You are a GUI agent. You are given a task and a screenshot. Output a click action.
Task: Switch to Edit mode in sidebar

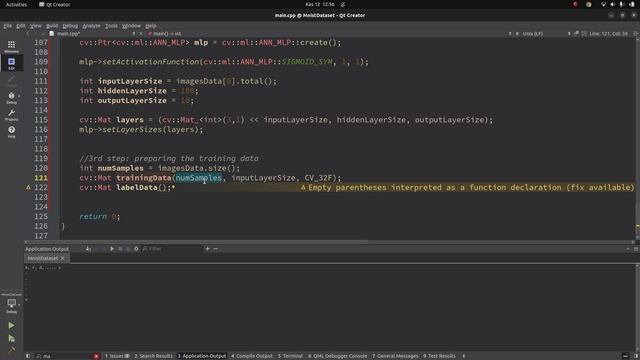(x=11, y=63)
